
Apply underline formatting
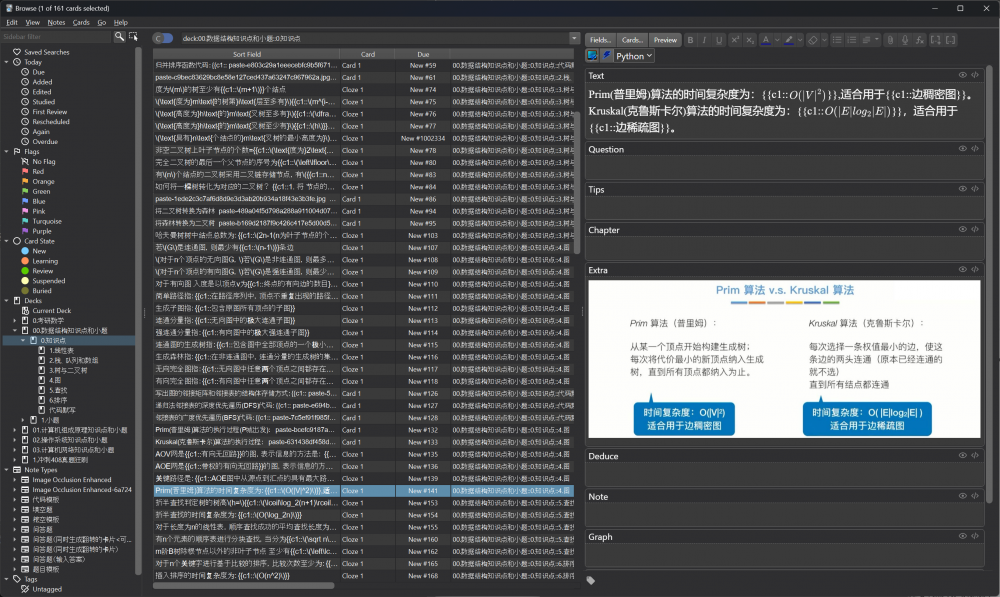pos(719,40)
